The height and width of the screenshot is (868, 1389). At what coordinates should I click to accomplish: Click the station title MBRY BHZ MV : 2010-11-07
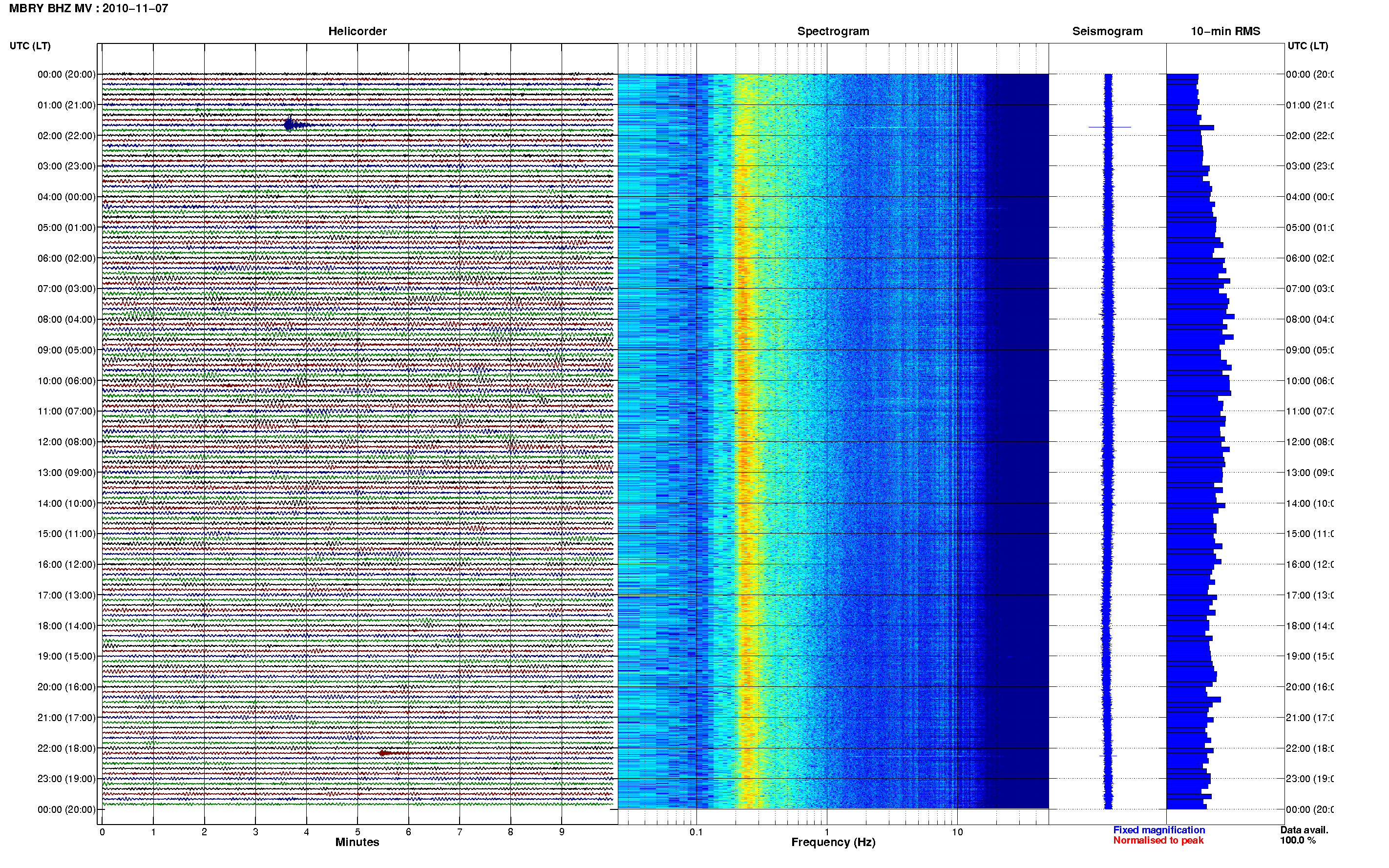[x=88, y=8]
